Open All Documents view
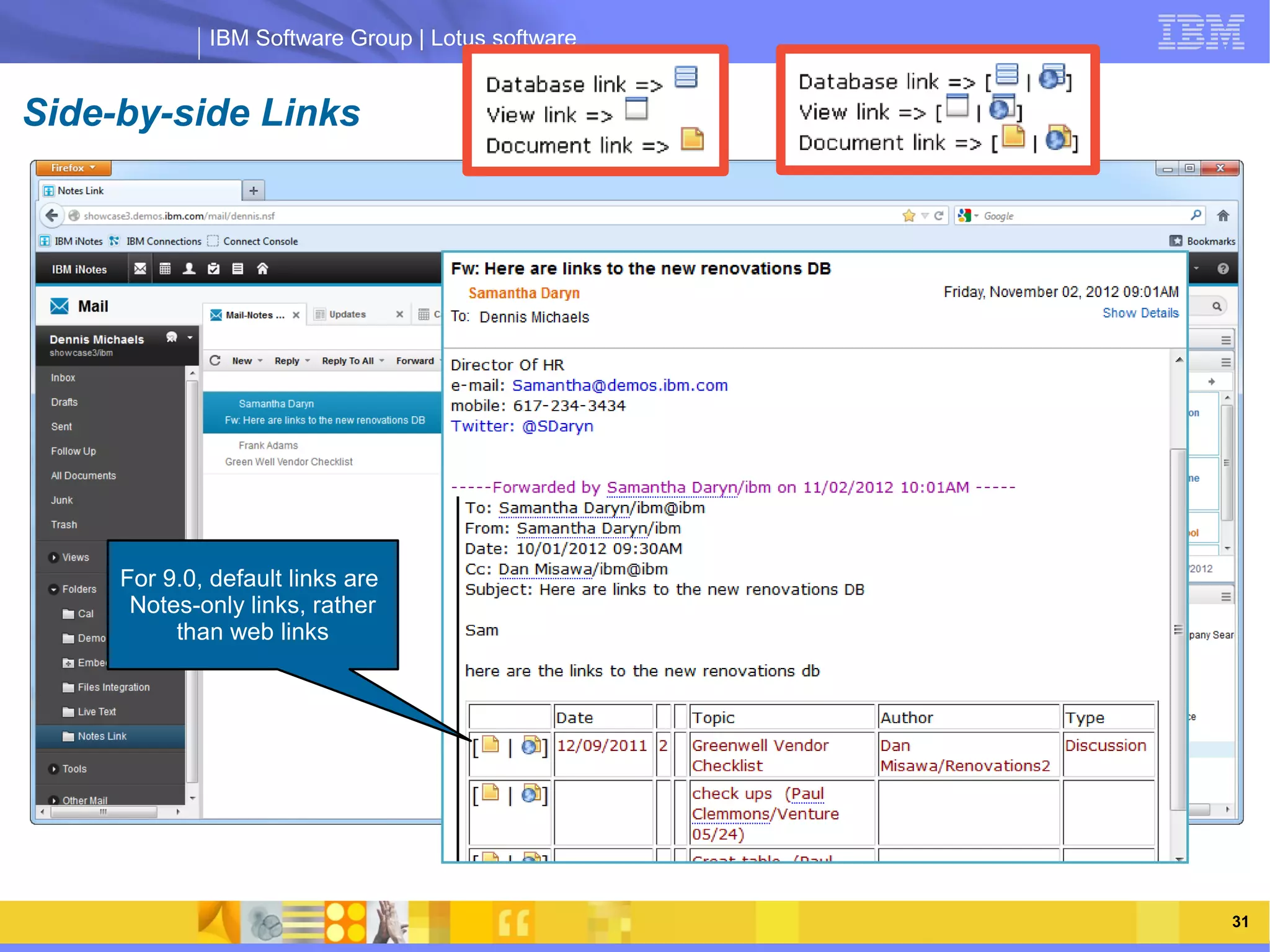This screenshot has width=1270, height=952. click(83, 476)
